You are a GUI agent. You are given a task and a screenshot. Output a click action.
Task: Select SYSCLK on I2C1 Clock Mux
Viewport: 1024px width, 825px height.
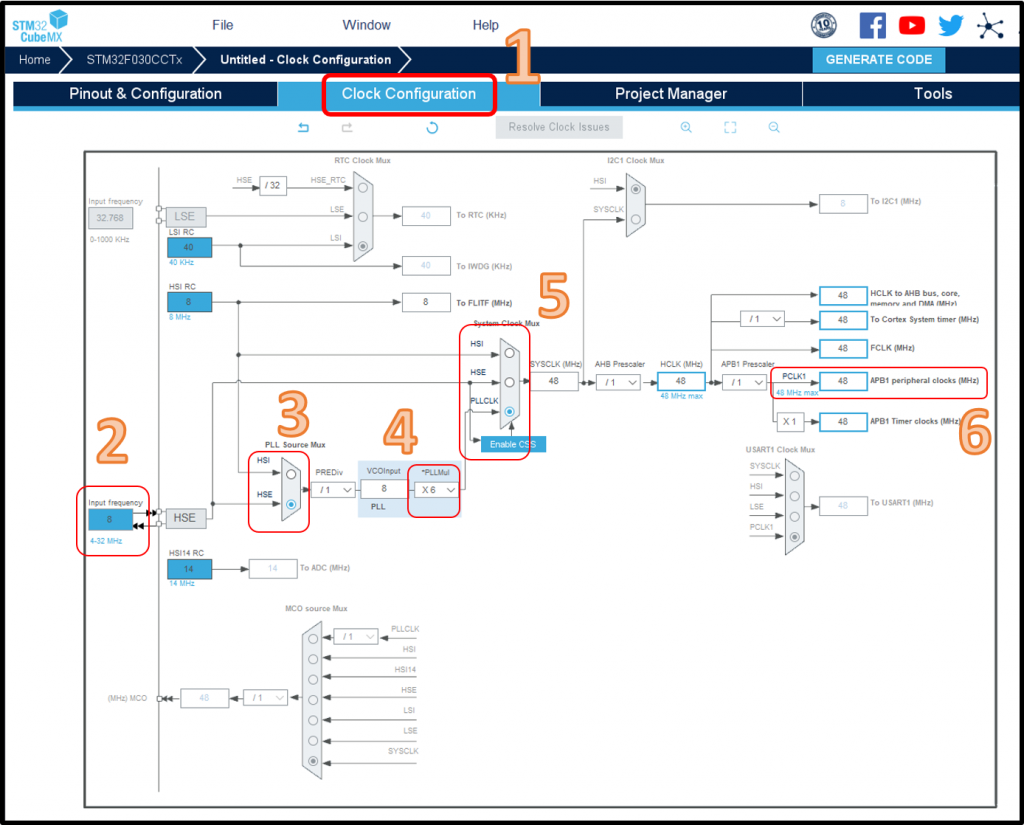coord(635,219)
